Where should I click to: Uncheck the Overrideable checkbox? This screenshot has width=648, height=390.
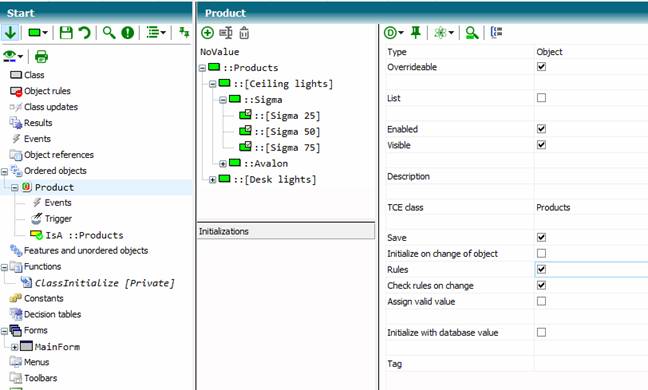point(541,67)
